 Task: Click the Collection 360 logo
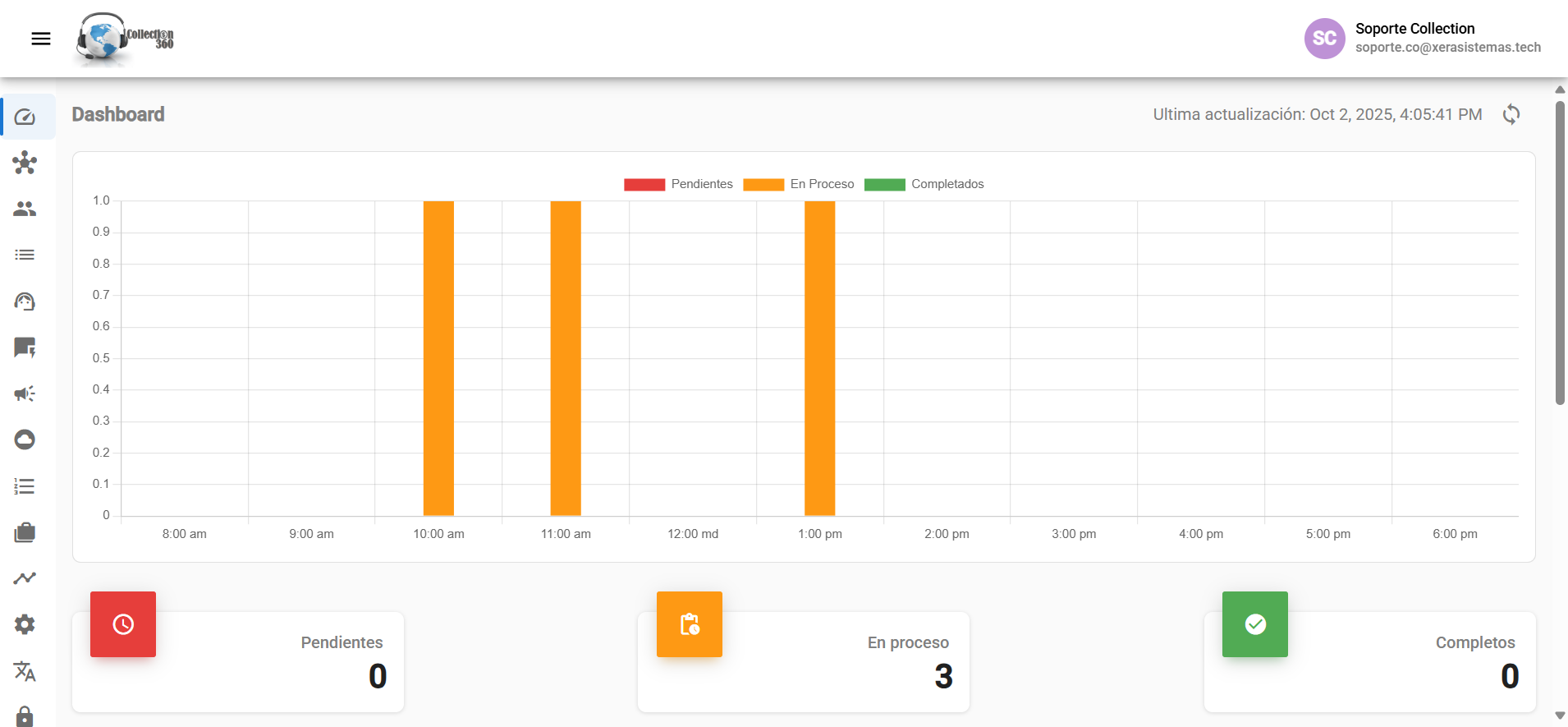[125, 39]
